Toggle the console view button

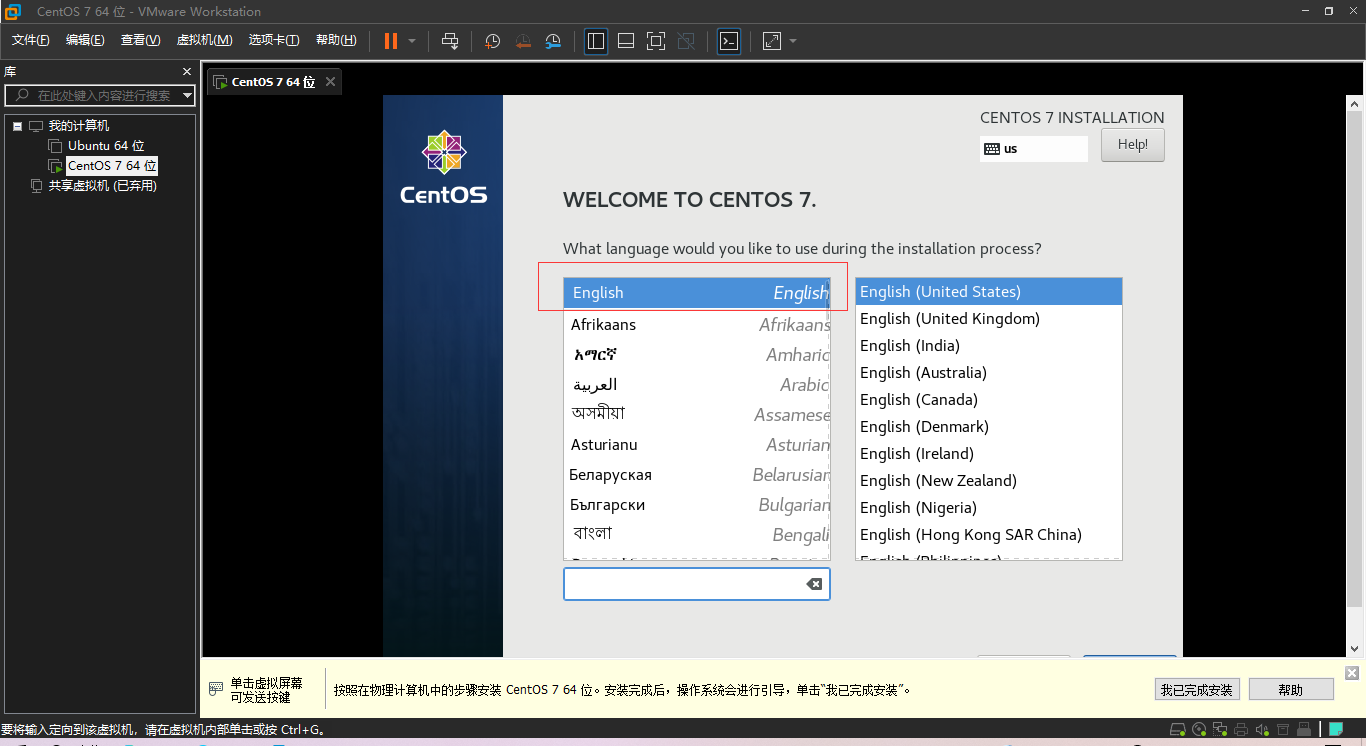[729, 41]
